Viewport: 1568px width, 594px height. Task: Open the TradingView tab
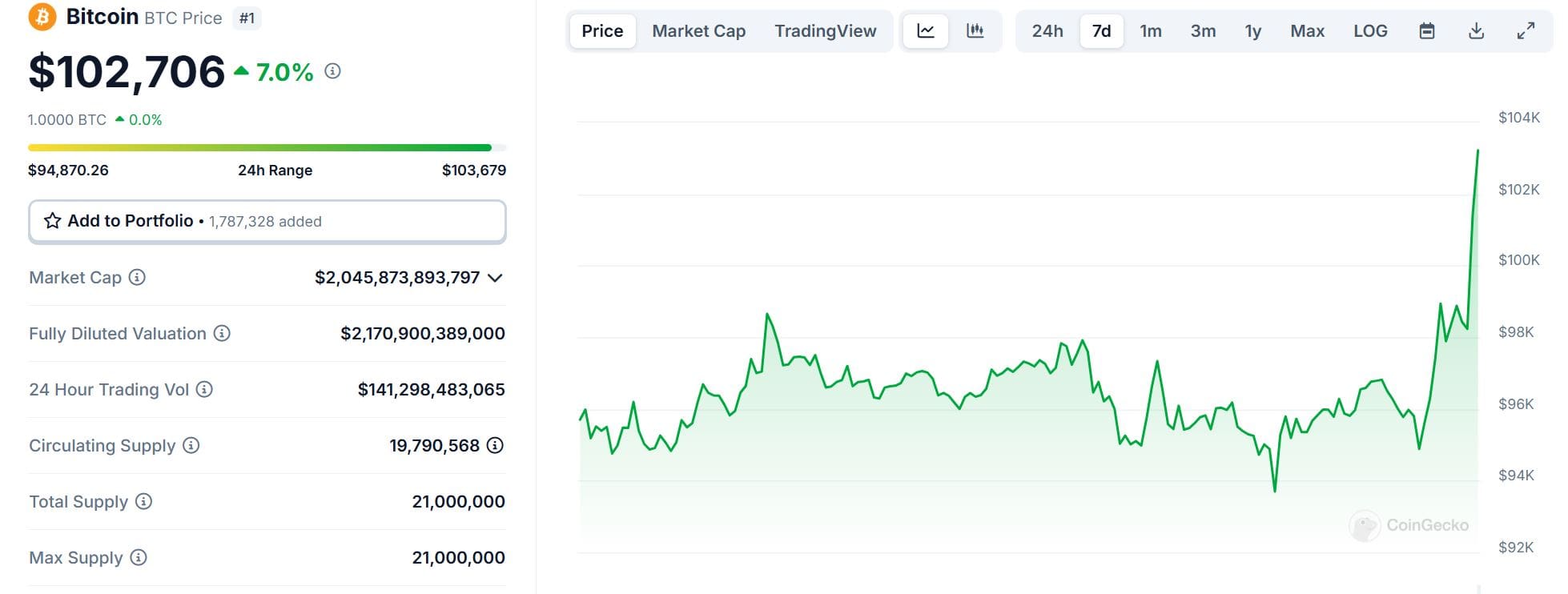[x=825, y=31]
